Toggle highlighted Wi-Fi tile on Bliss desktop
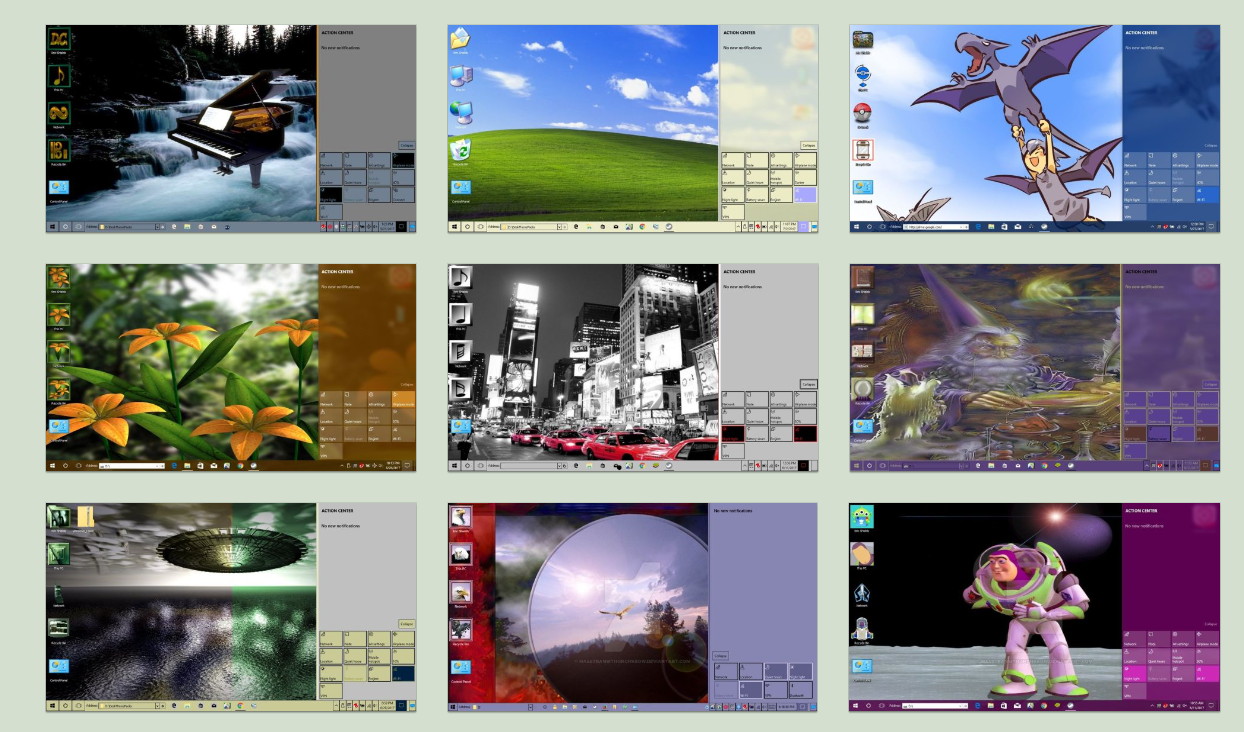The height and width of the screenshot is (732, 1244). click(805, 195)
